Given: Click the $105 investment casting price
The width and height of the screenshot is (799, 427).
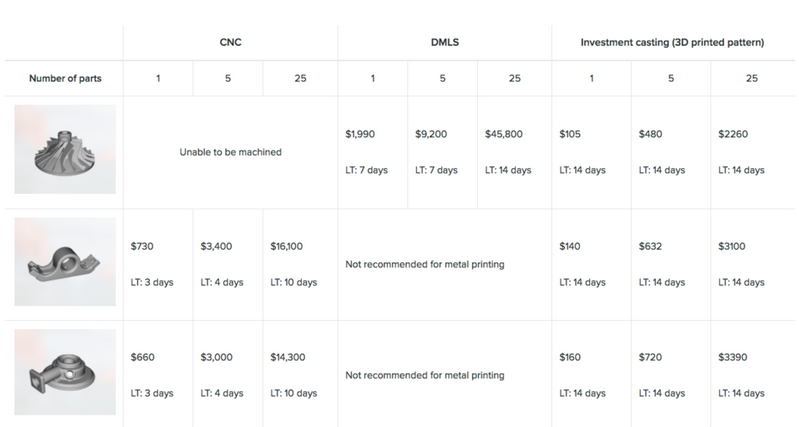Looking at the screenshot, I should pos(570,134).
